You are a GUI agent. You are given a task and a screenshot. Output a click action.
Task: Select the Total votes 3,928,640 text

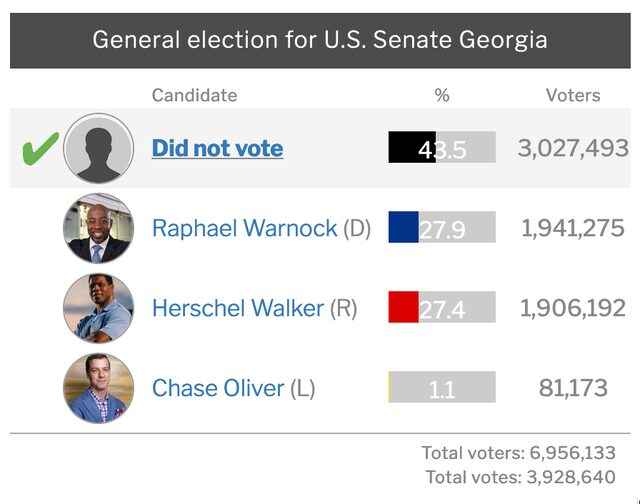coord(520,477)
